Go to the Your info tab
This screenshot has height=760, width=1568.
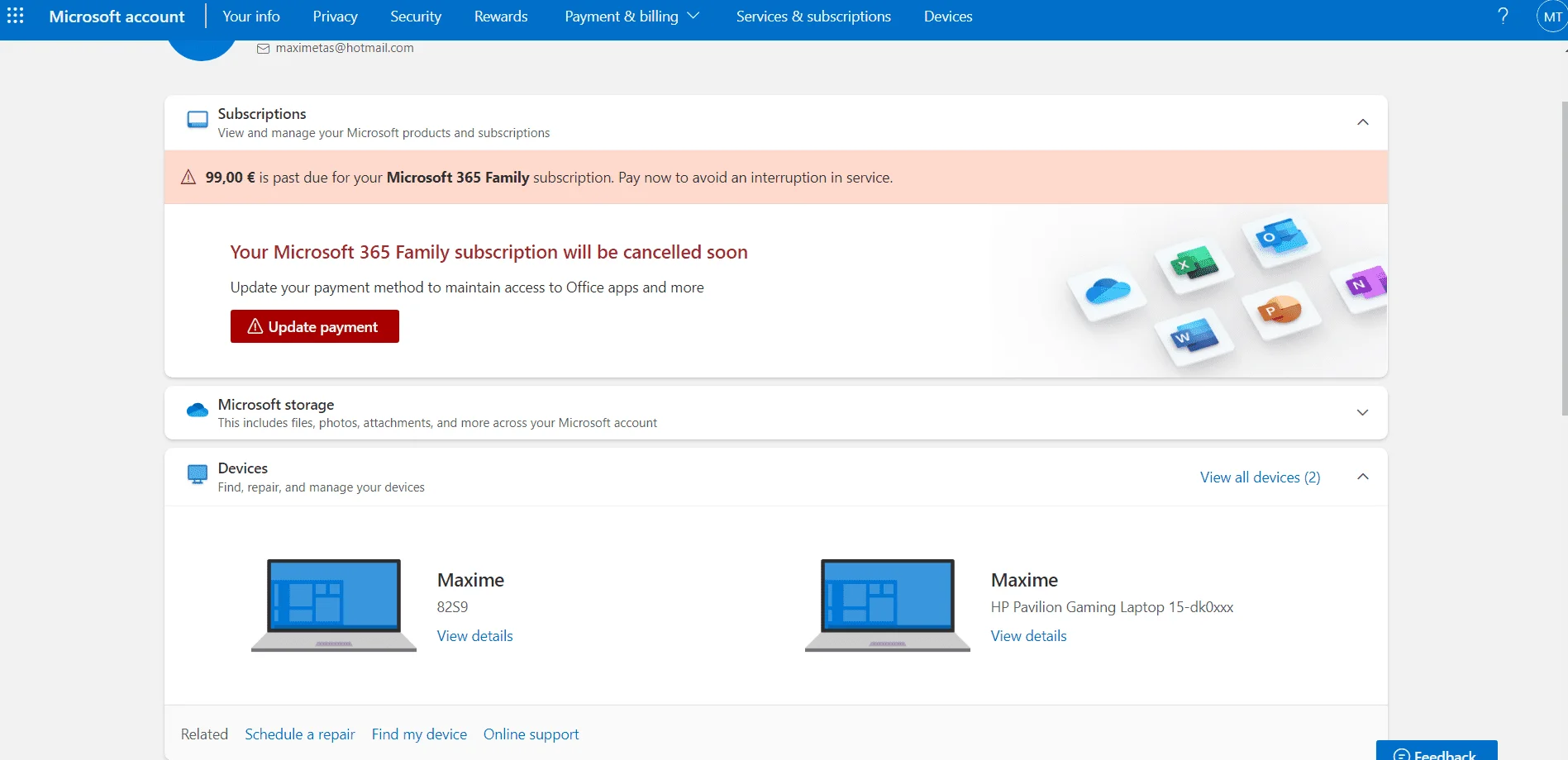point(251,17)
